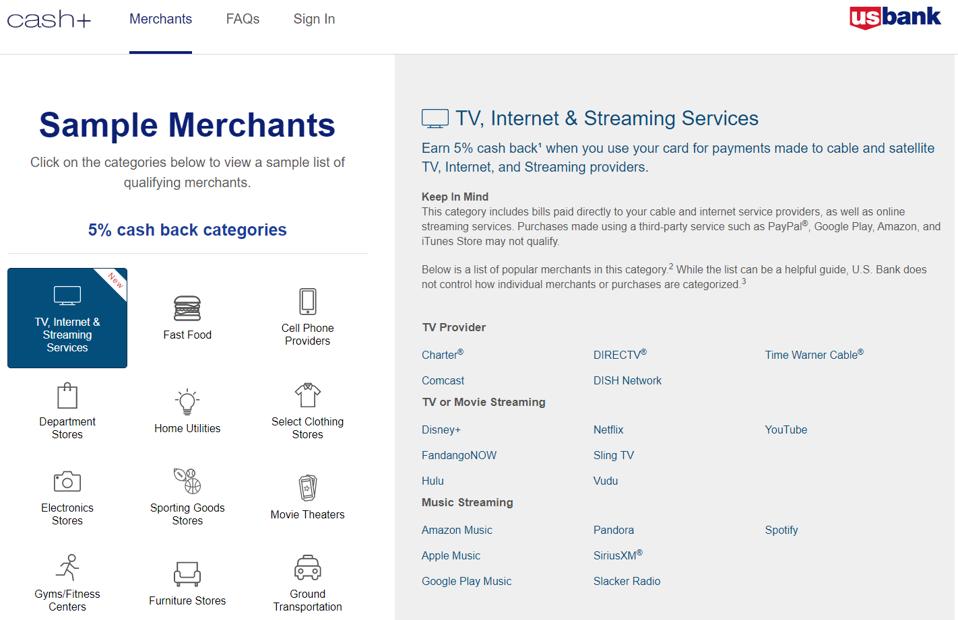The image size is (958, 620).
Task: Click the U.S. Bank logo
Action: click(x=895, y=16)
